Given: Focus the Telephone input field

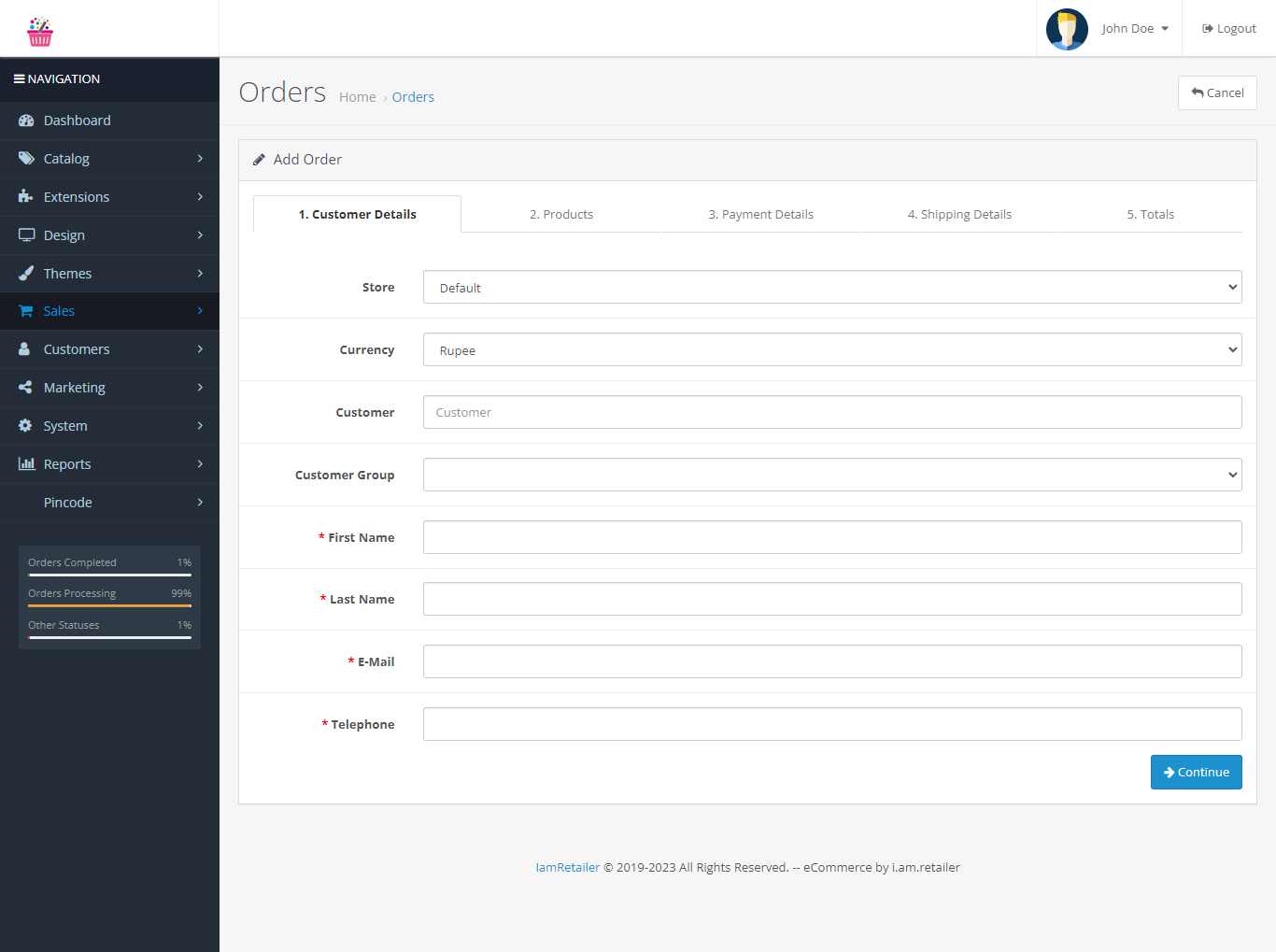Looking at the screenshot, I should (x=832, y=724).
